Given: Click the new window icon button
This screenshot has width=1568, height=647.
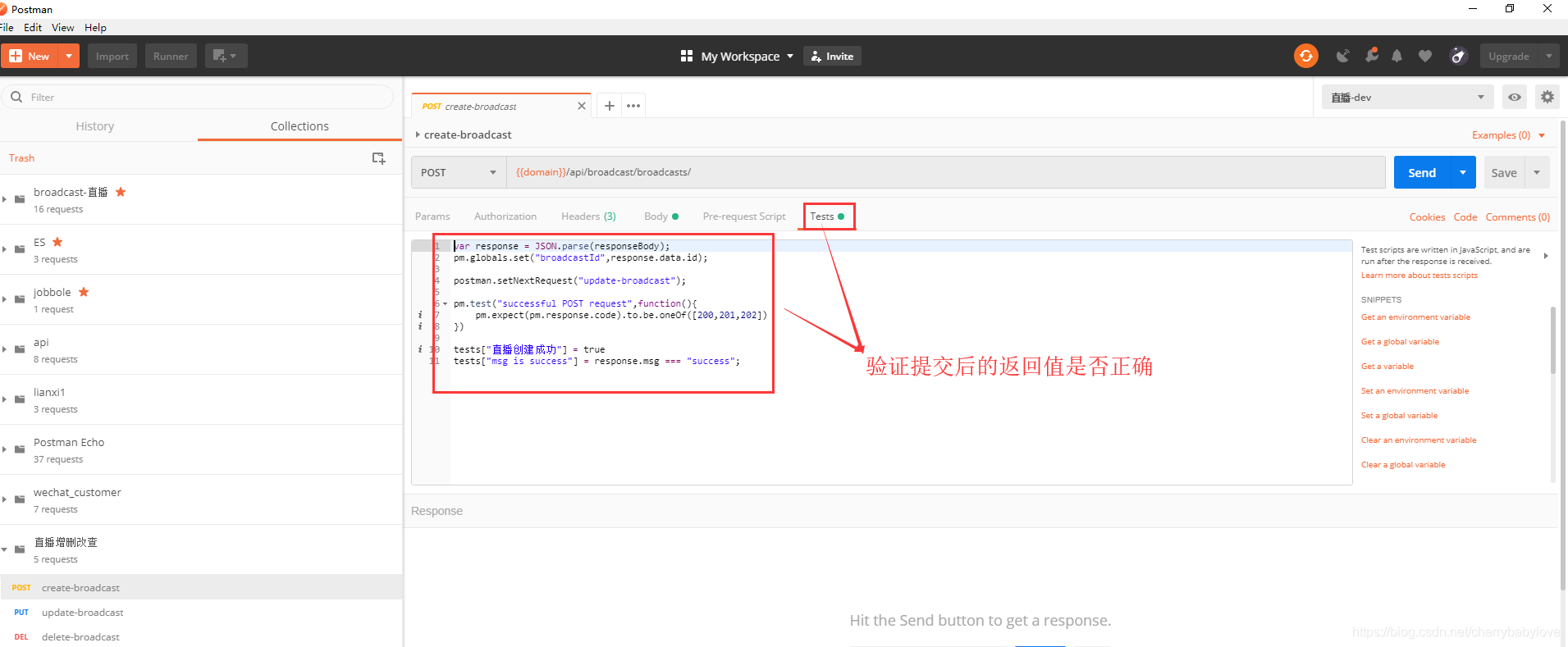Looking at the screenshot, I should click(x=226, y=56).
